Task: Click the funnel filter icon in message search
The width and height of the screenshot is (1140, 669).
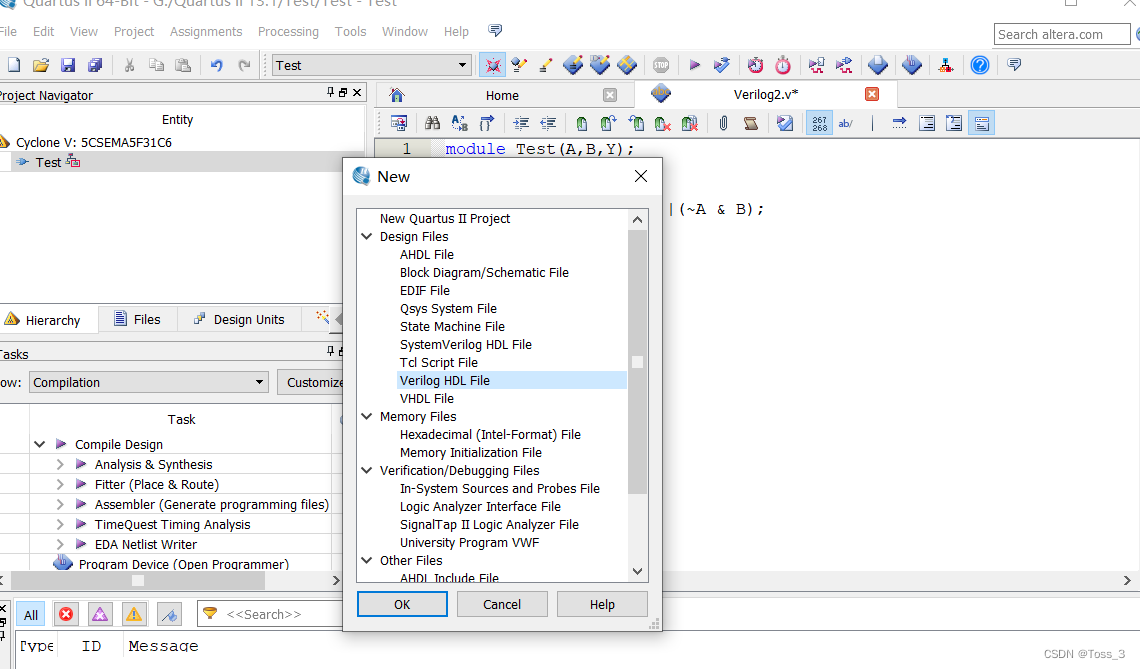Action: pyautogui.click(x=210, y=614)
